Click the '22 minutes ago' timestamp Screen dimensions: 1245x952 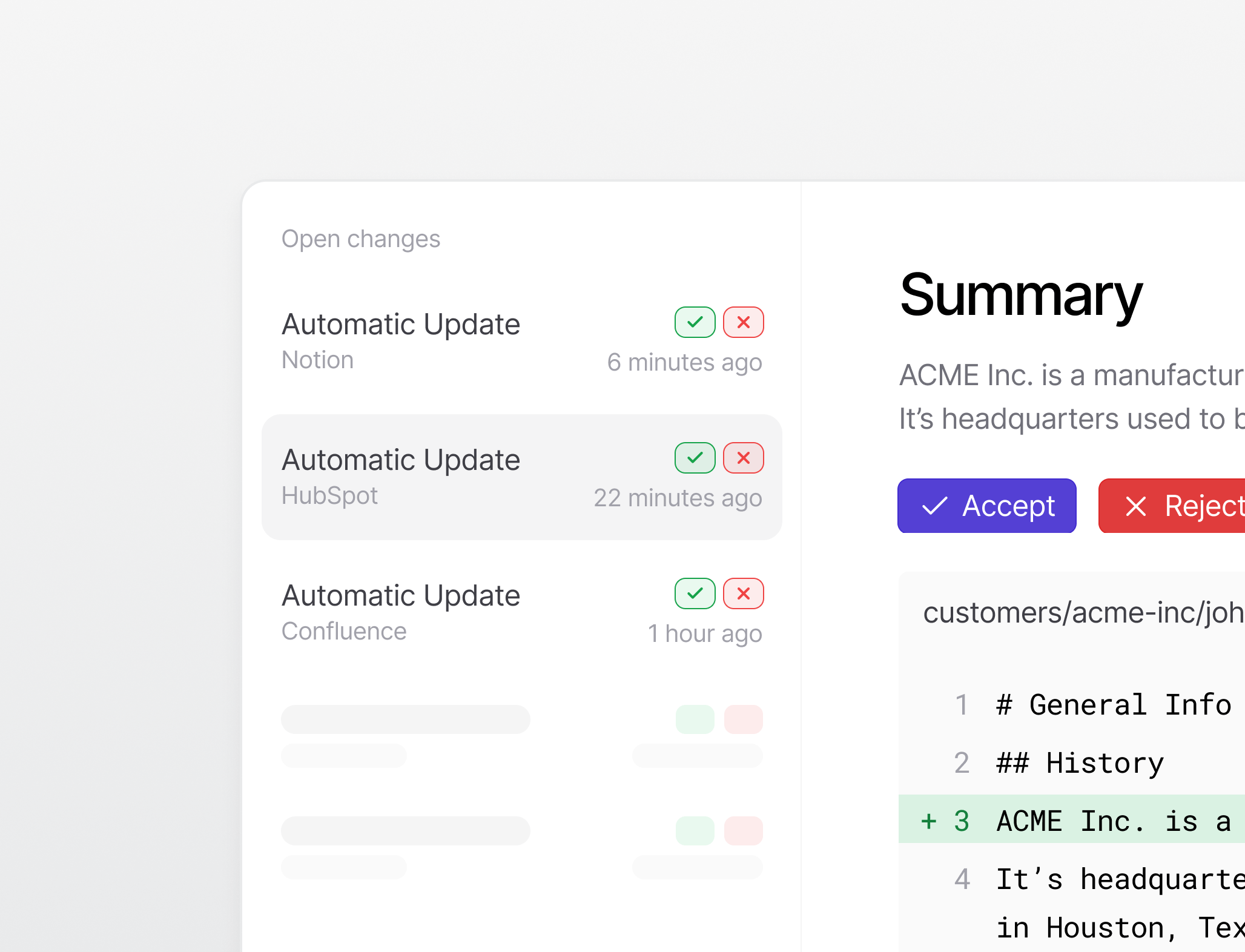click(678, 498)
